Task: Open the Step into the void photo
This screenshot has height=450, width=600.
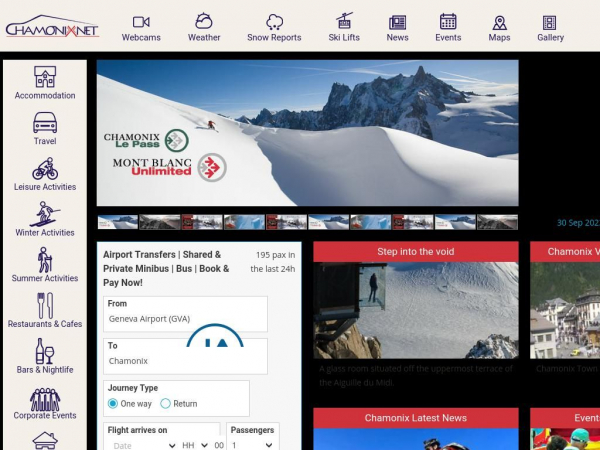Action: [x=416, y=310]
